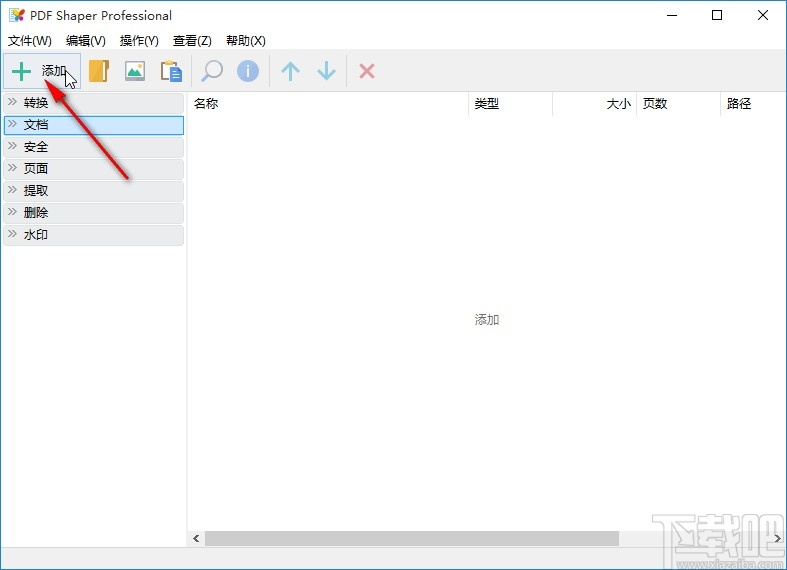Expand the 安全 category
Image resolution: width=787 pixels, height=570 pixels.
point(94,147)
